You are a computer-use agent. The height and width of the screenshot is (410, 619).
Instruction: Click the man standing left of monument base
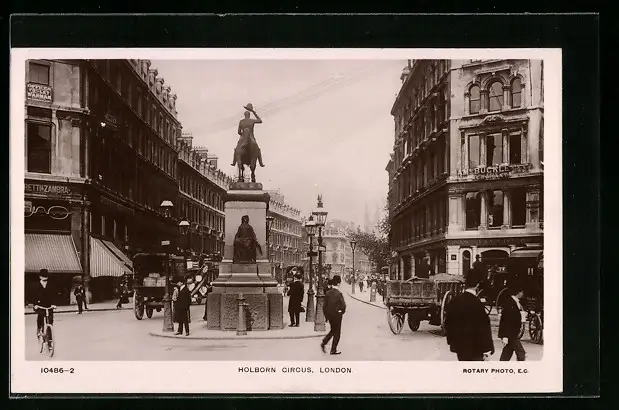182,308
